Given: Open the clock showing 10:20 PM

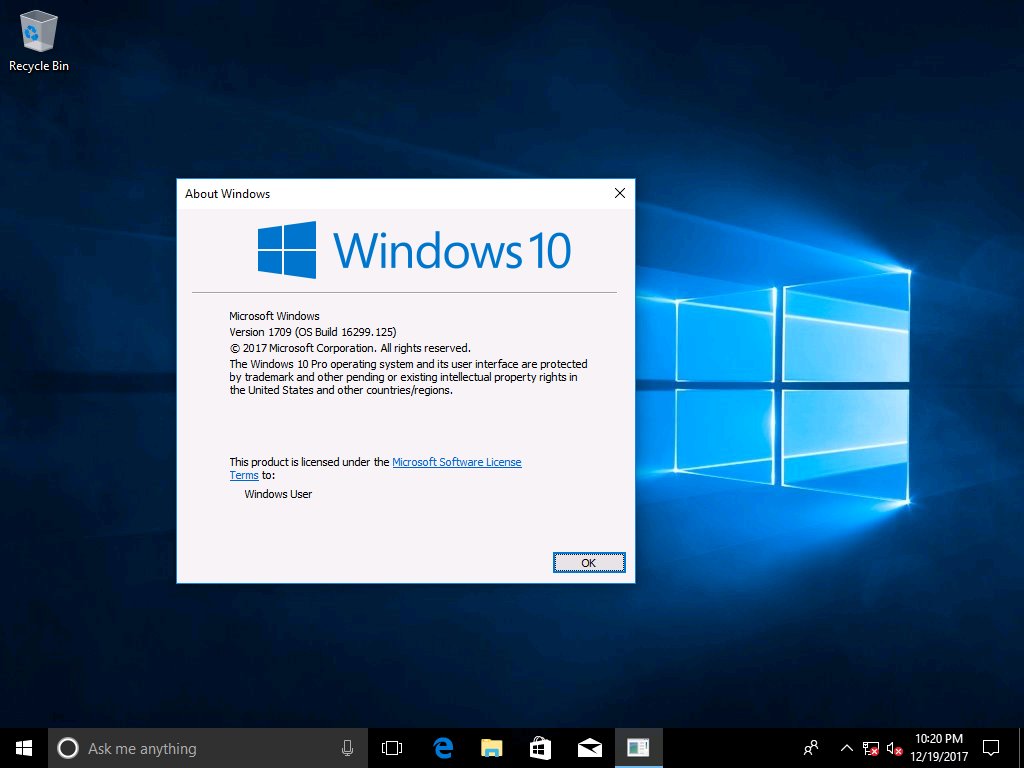Looking at the screenshot, I should click(939, 748).
